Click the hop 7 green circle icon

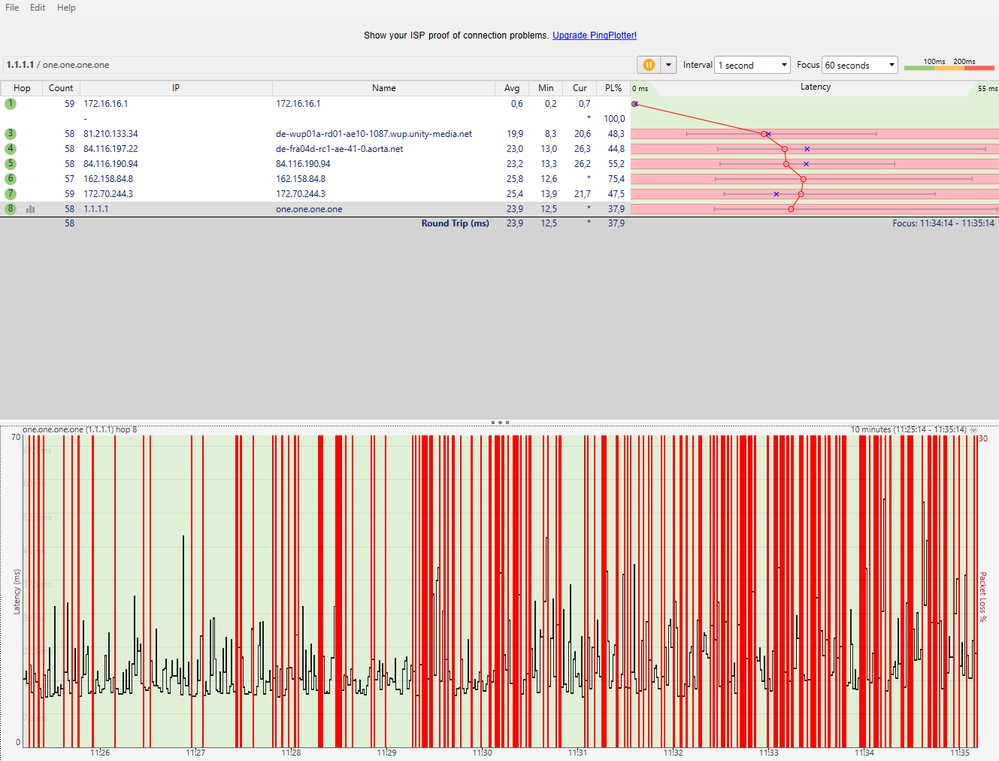click(10, 193)
